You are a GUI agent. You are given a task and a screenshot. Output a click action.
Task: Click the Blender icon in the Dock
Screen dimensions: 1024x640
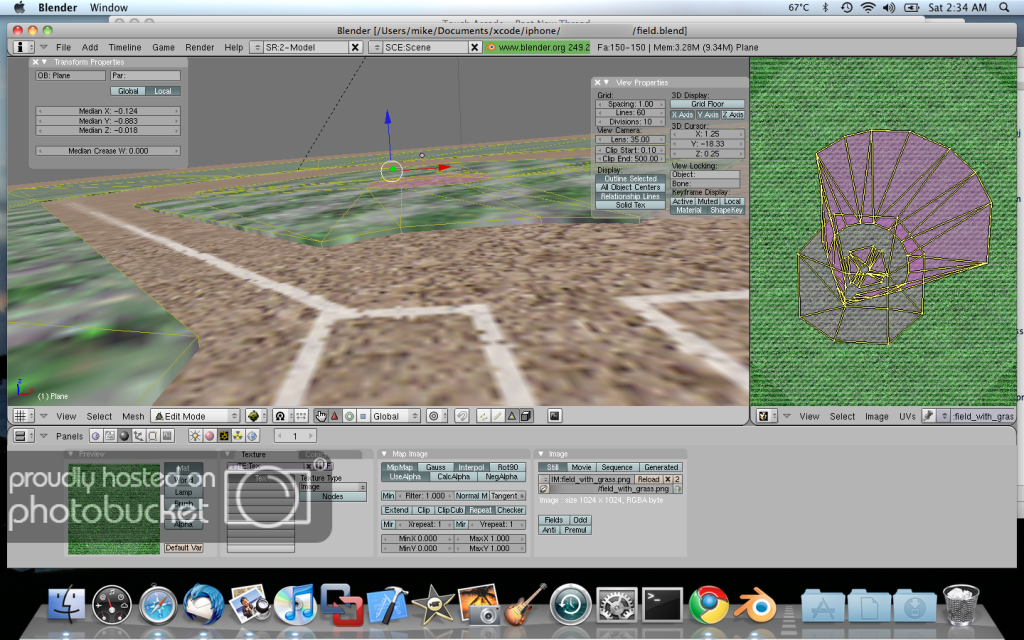click(755, 604)
